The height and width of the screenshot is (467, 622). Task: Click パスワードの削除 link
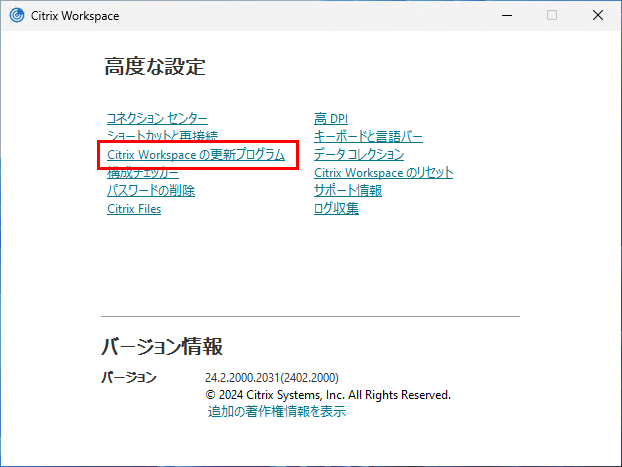[x=151, y=191]
